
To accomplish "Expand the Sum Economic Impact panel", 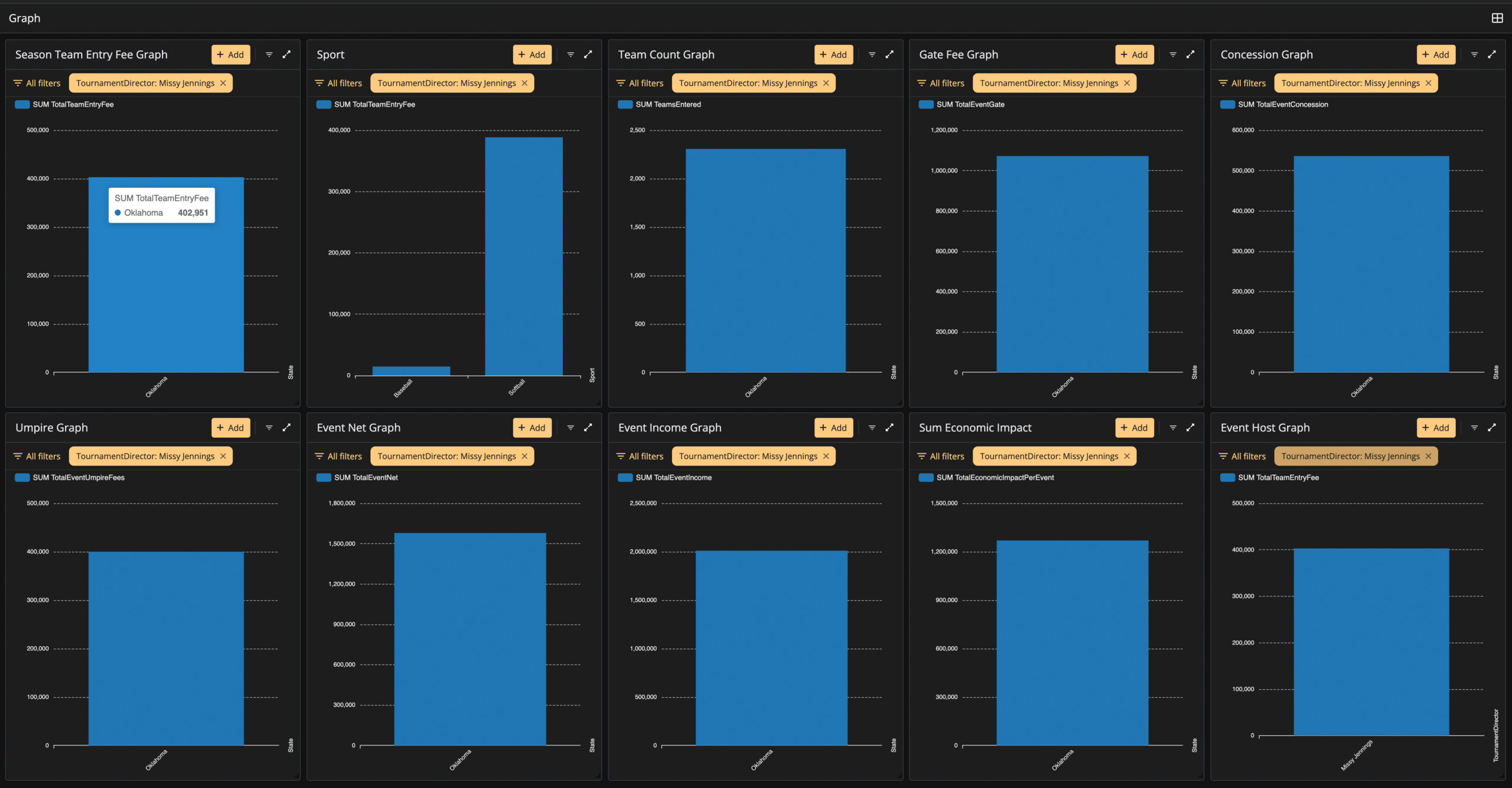I will coord(1190,428).
